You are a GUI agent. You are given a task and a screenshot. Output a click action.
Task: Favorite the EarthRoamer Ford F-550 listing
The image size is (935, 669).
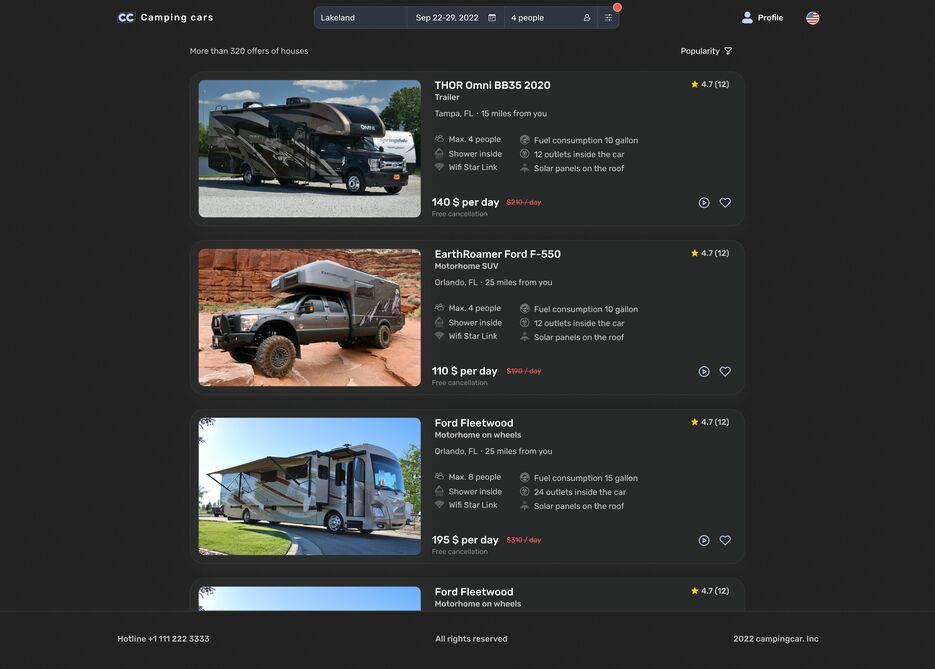(x=725, y=371)
